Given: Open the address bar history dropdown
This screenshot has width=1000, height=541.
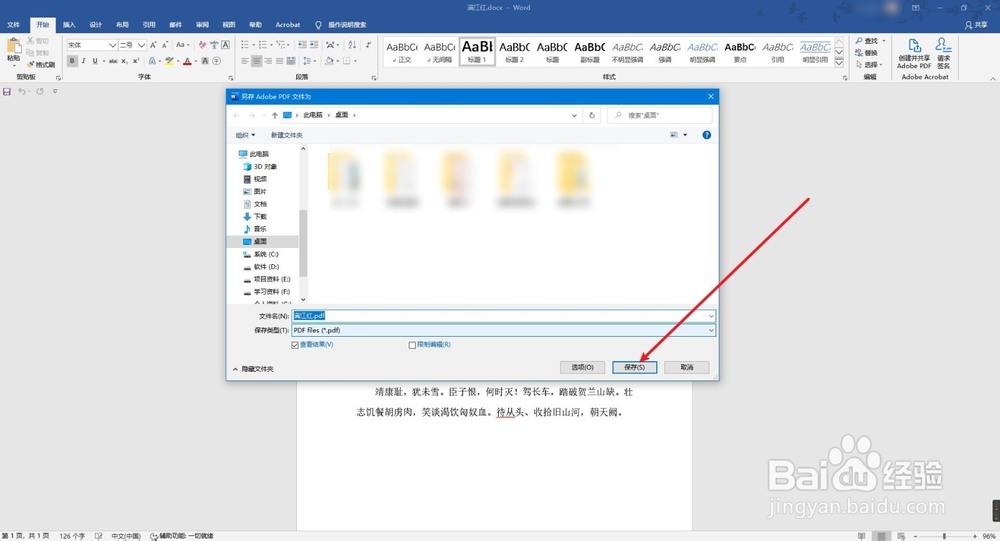Looking at the screenshot, I should 574,115.
